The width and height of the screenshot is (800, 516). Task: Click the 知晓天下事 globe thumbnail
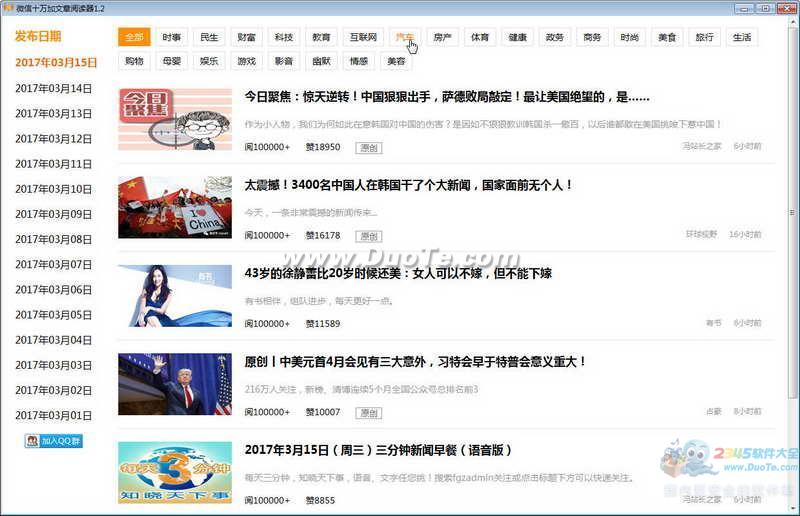(175, 473)
